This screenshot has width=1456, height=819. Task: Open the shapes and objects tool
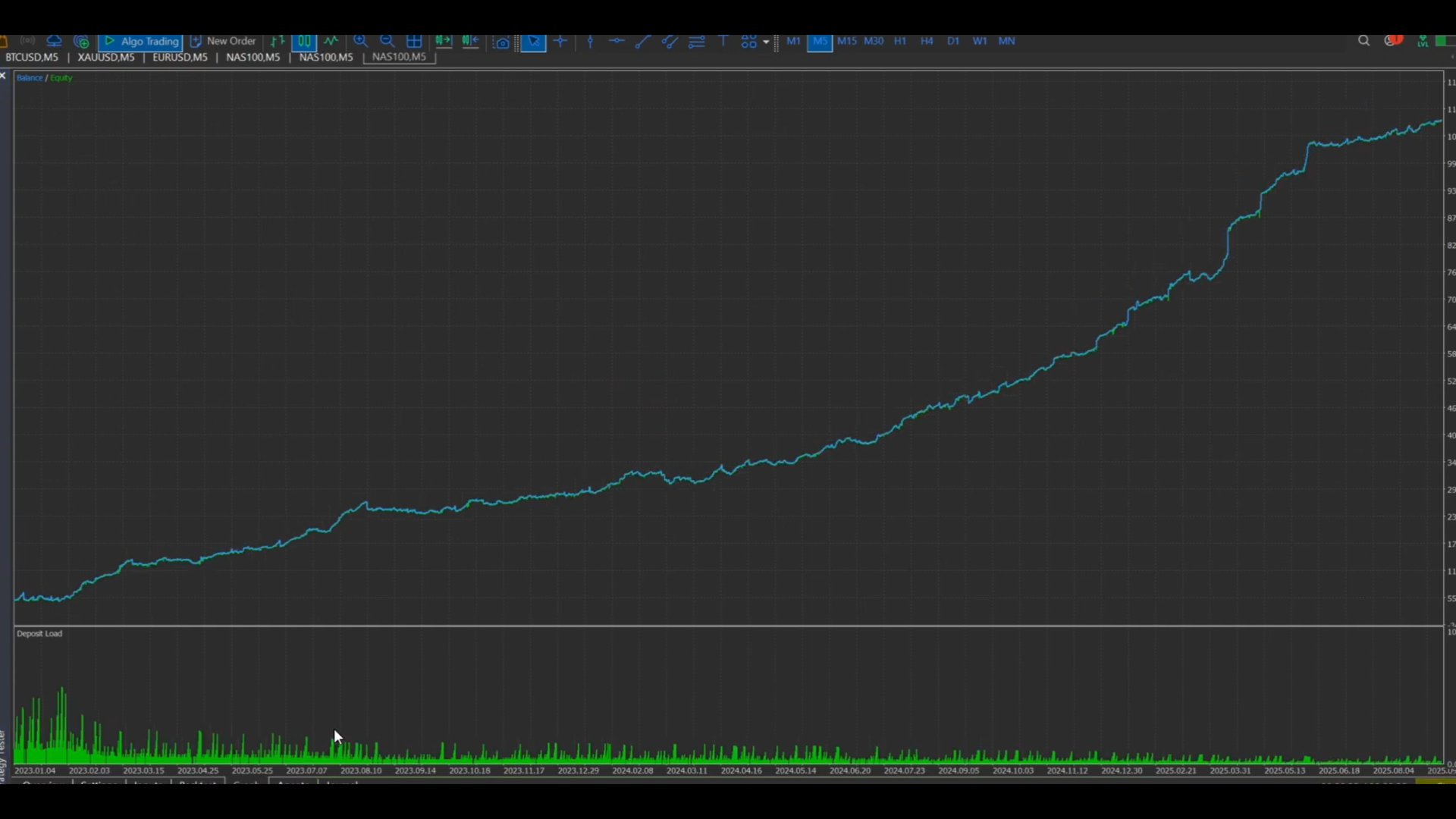[x=748, y=41]
